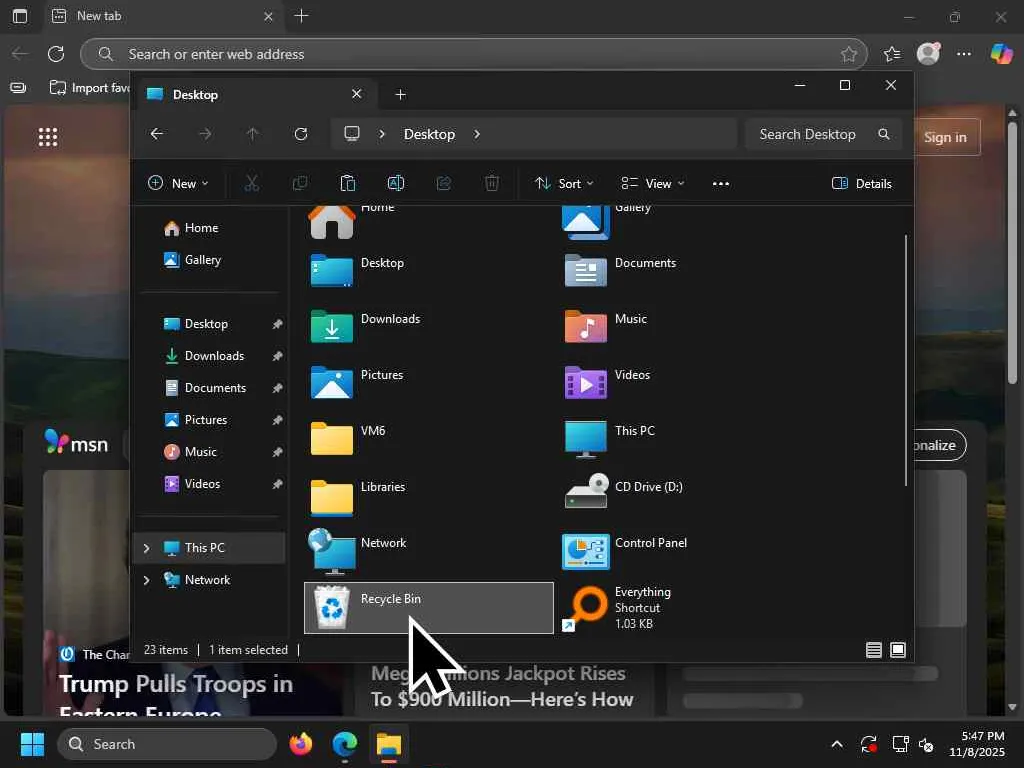
Task: Select the Music folder in file list
Action: pyautogui.click(x=683, y=327)
